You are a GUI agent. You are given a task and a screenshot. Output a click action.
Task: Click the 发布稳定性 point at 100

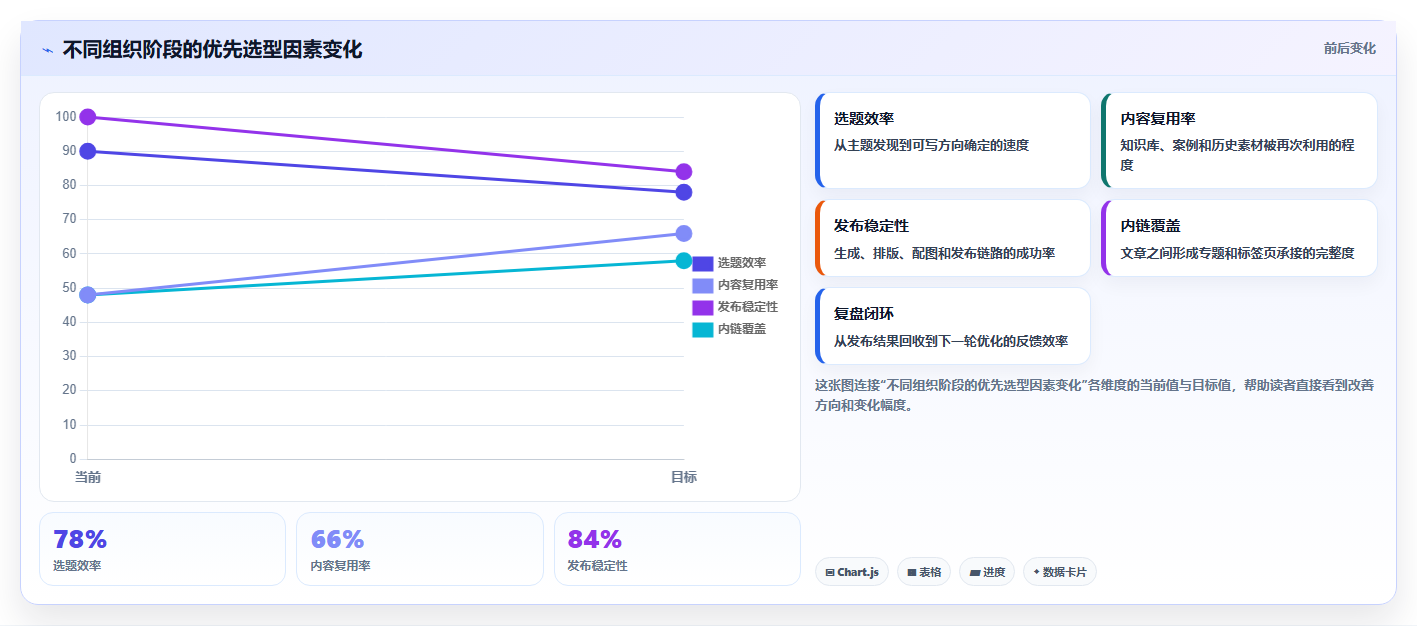(x=88, y=117)
